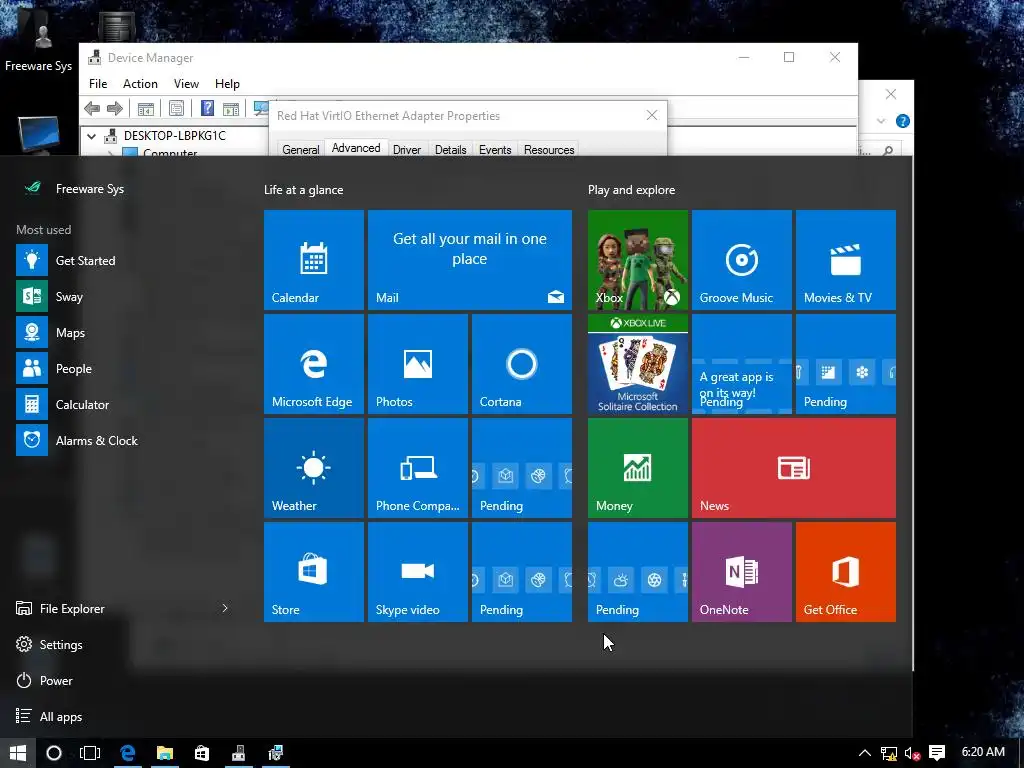
Task: Click blue help icon in background window
Action: tap(903, 121)
